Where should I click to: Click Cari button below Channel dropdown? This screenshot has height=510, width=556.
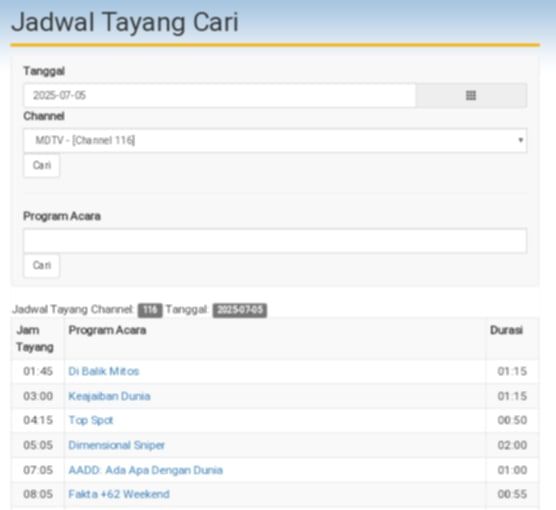[x=41, y=165]
